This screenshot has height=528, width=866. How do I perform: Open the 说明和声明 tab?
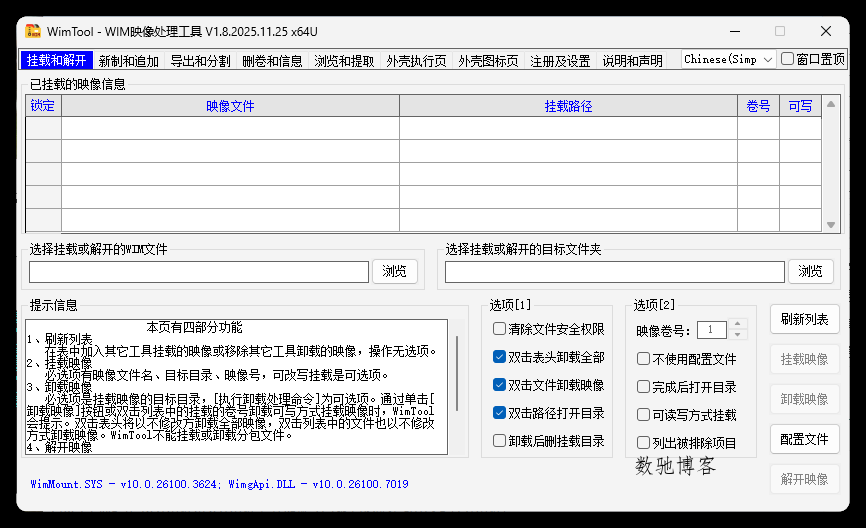(x=632, y=60)
